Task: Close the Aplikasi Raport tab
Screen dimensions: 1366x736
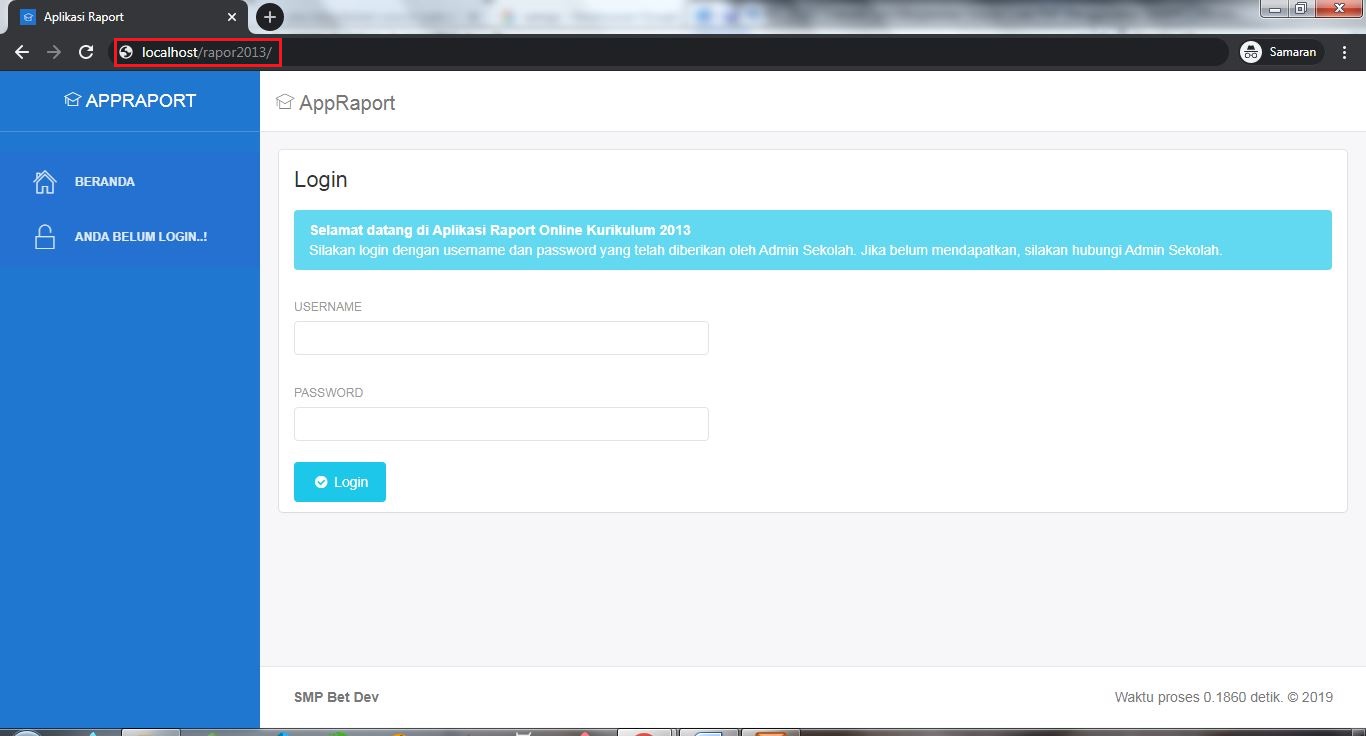Action: pos(232,16)
